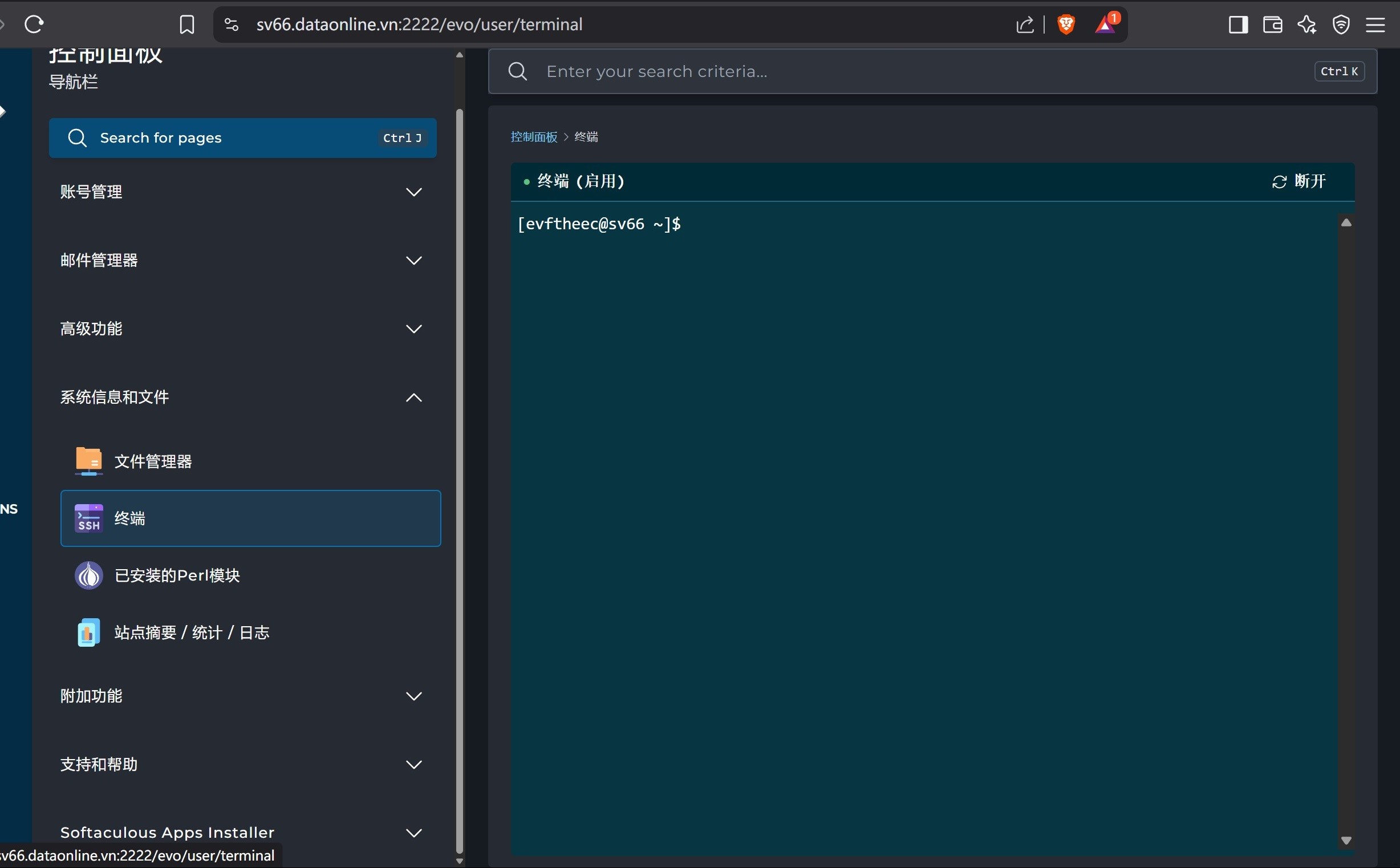Click the Brave Shields lion icon
Screen dimensions: 1400x868
pos(1066,25)
